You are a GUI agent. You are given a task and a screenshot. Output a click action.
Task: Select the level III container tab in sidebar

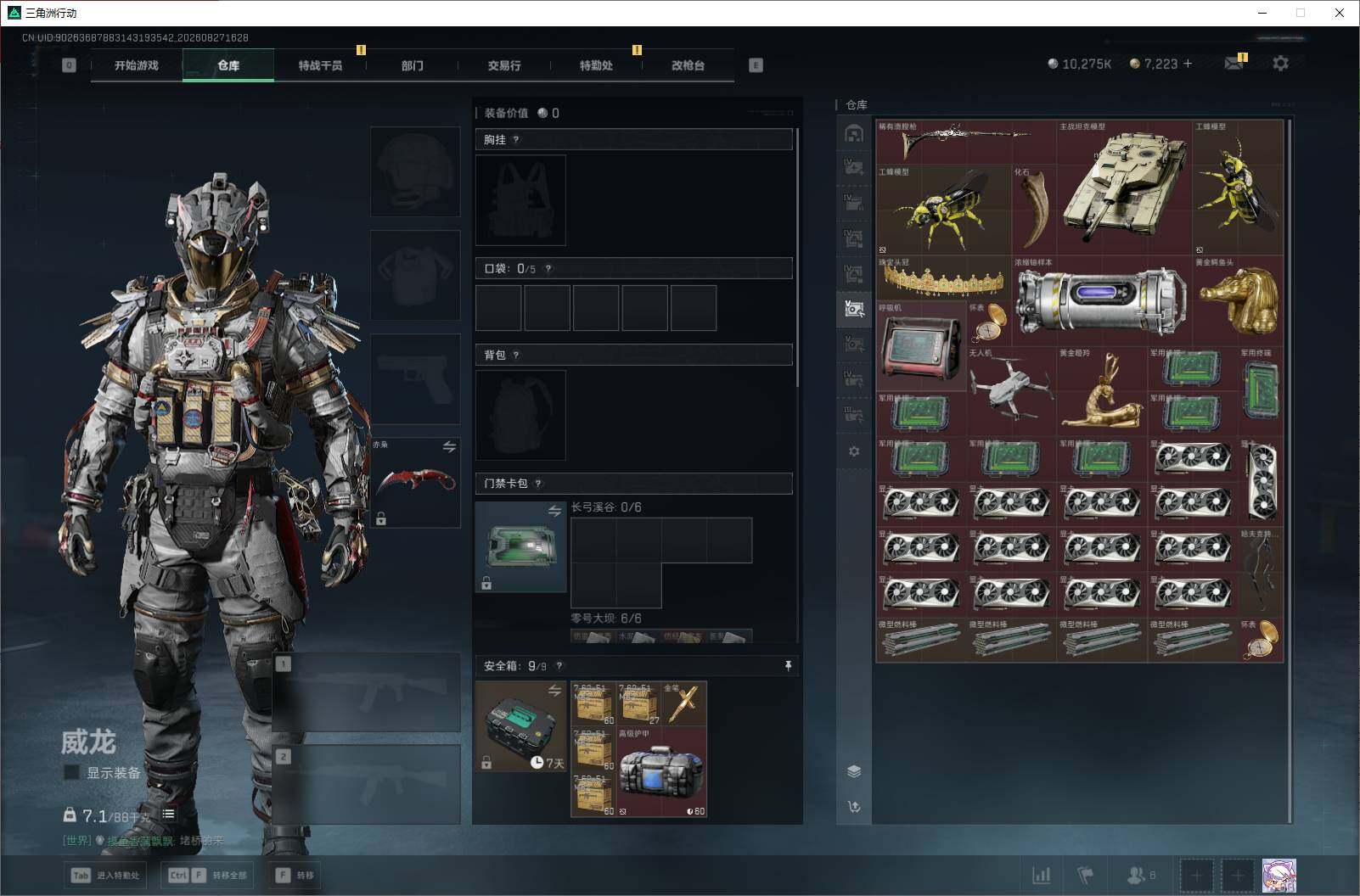point(854,415)
